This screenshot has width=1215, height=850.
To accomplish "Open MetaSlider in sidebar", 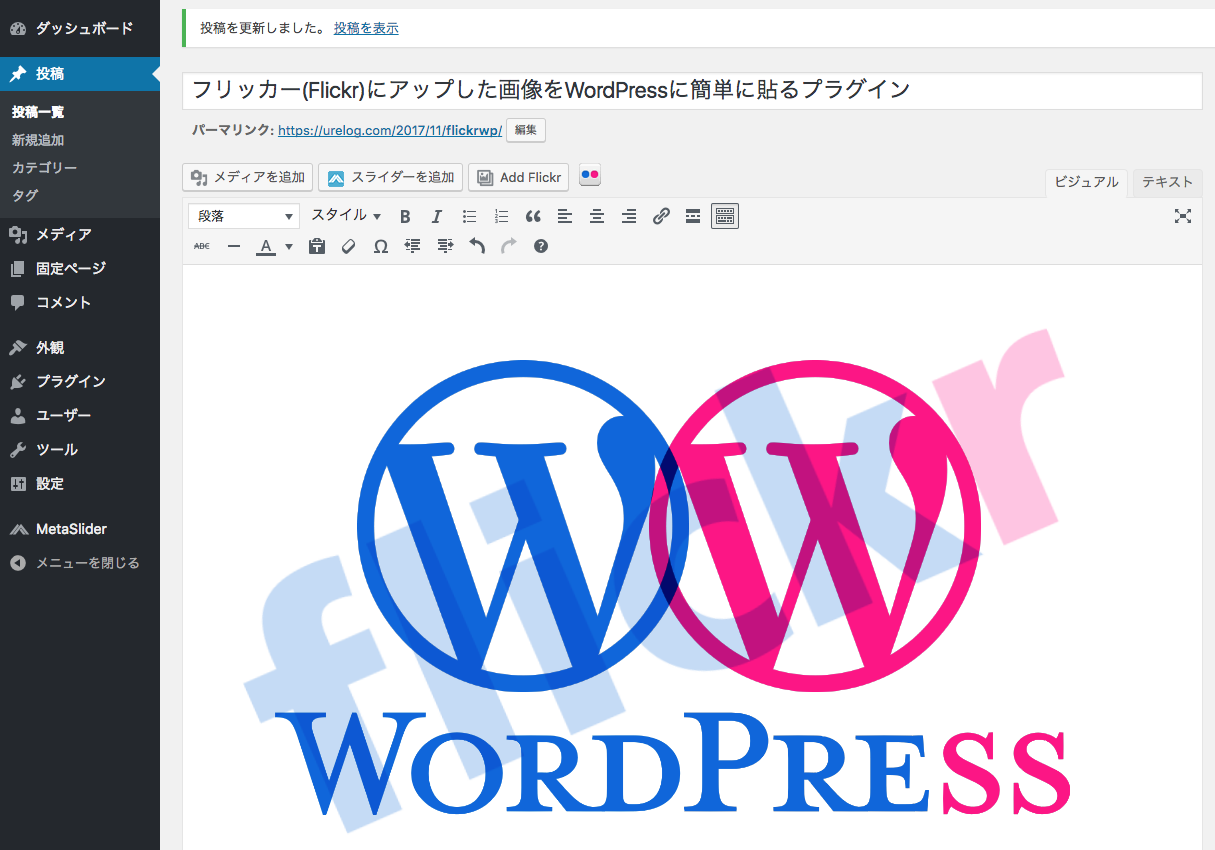I will (80, 529).
